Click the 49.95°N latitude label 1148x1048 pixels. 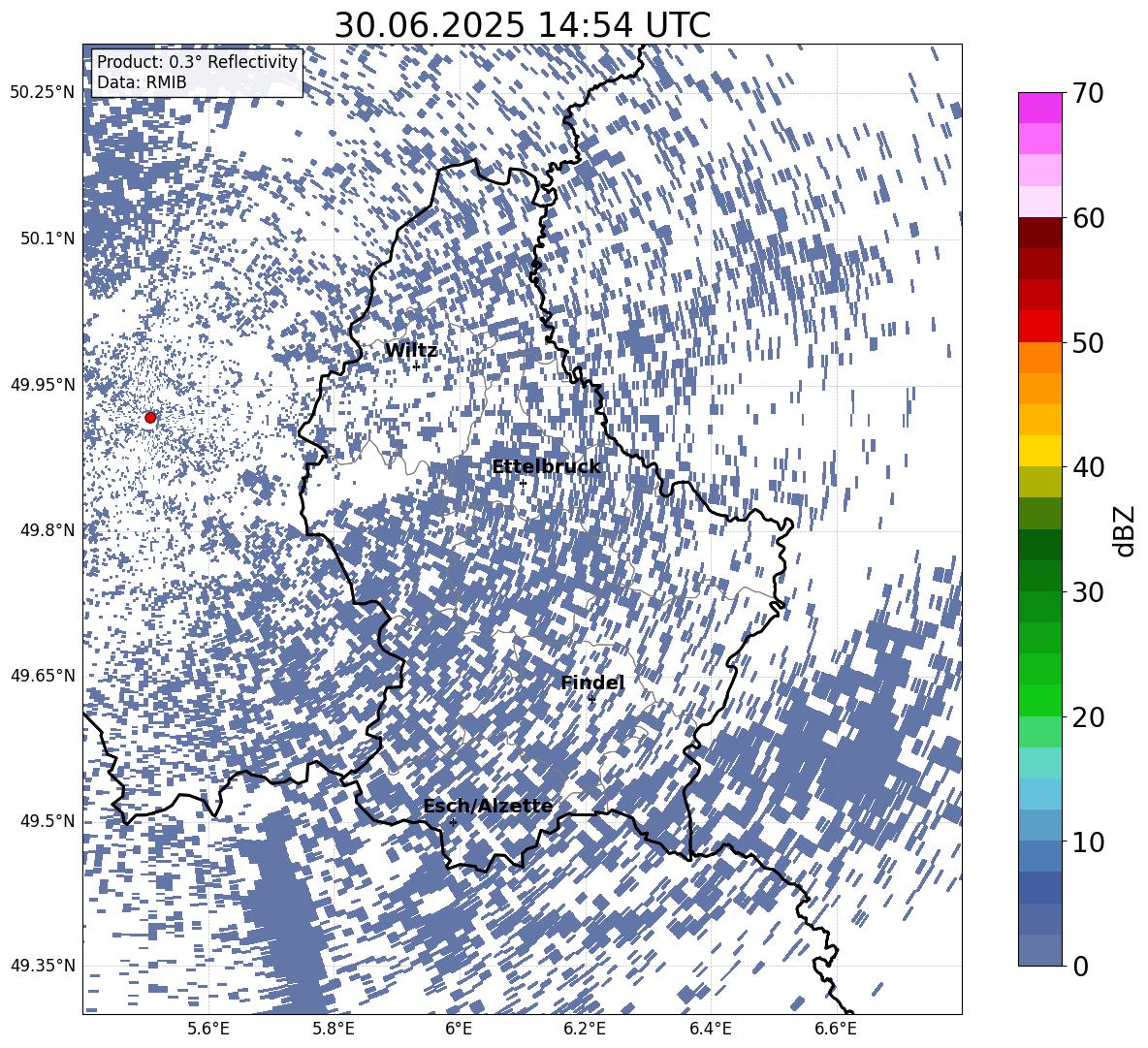[43, 385]
